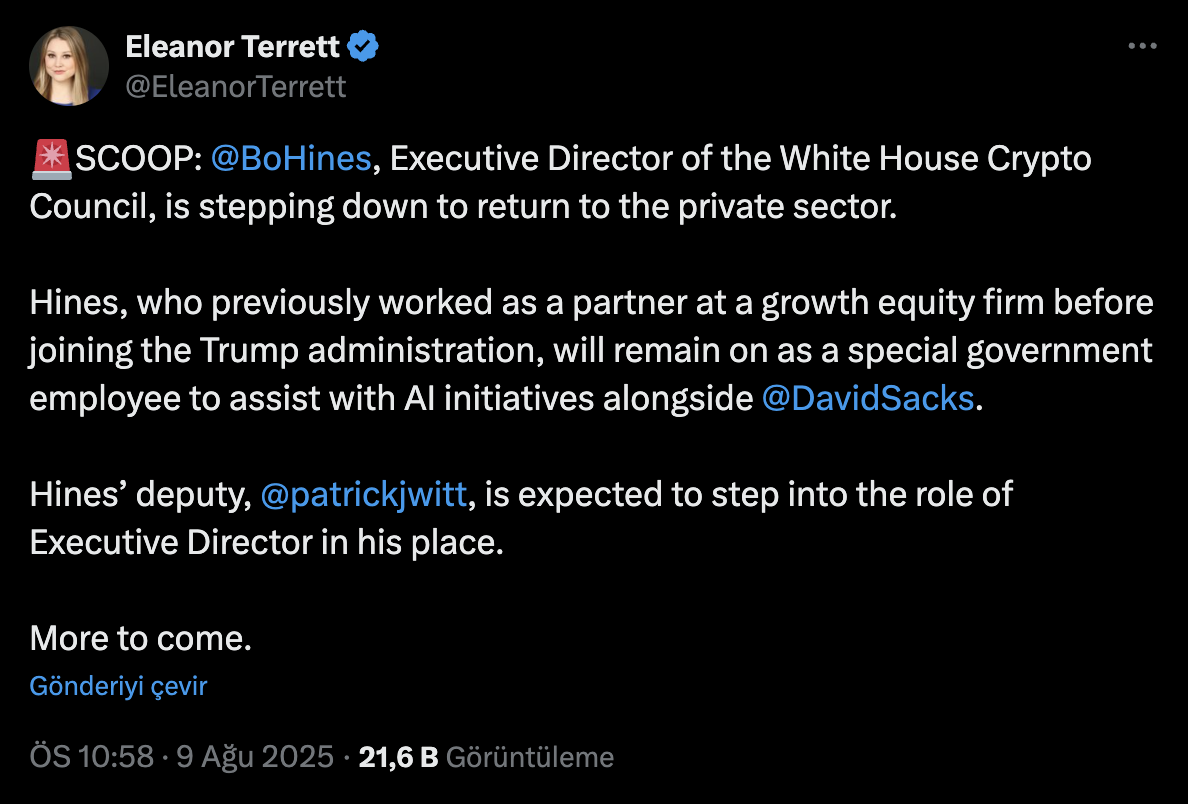The width and height of the screenshot is (1188, 804).
Task: Open Eleanor Terrett's profile photo
Action: click(69, 66)
